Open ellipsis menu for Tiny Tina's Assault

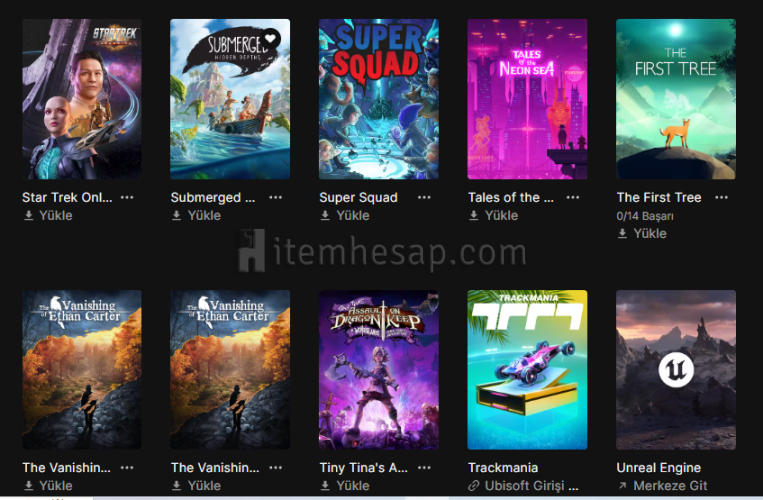pos(424,468)
